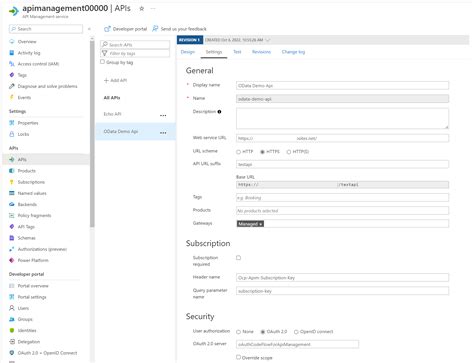The image size is (474, 363).
Task: Click Add API button
Action: pos(115,80)
